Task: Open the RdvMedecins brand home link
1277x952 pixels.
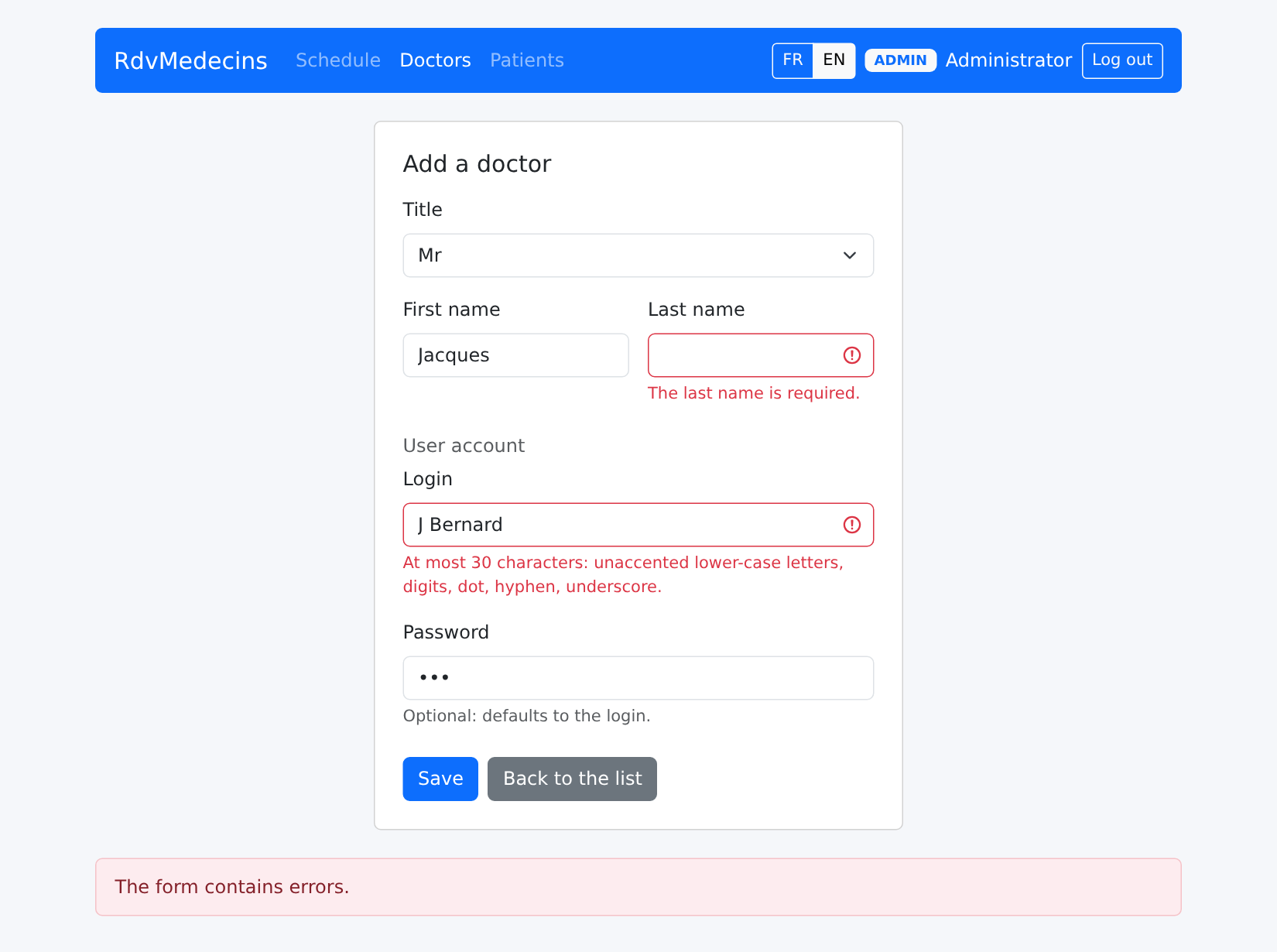Action: [x=190, y=60]
